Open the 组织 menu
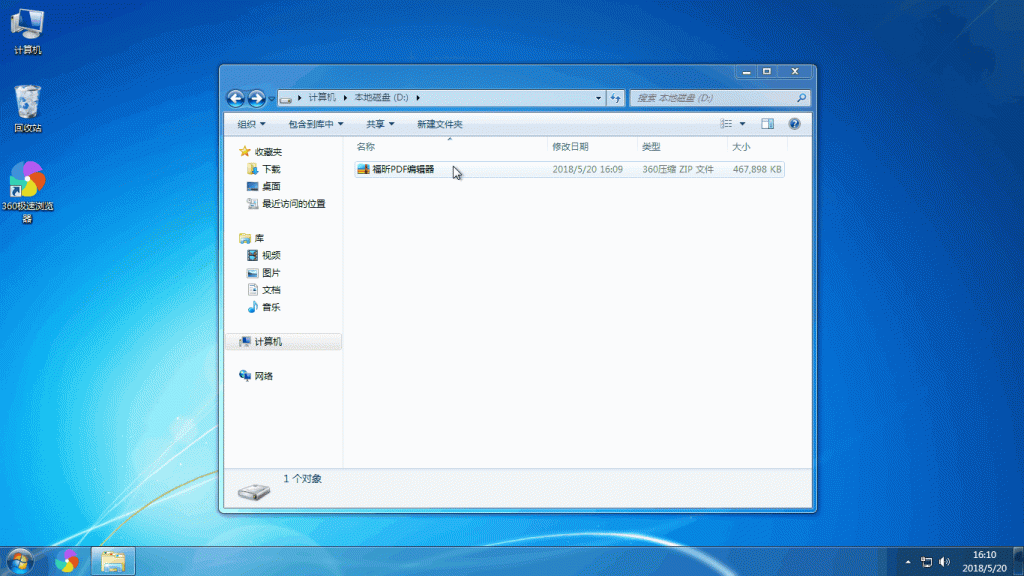 pyautogui.click(x=251, y=124)
